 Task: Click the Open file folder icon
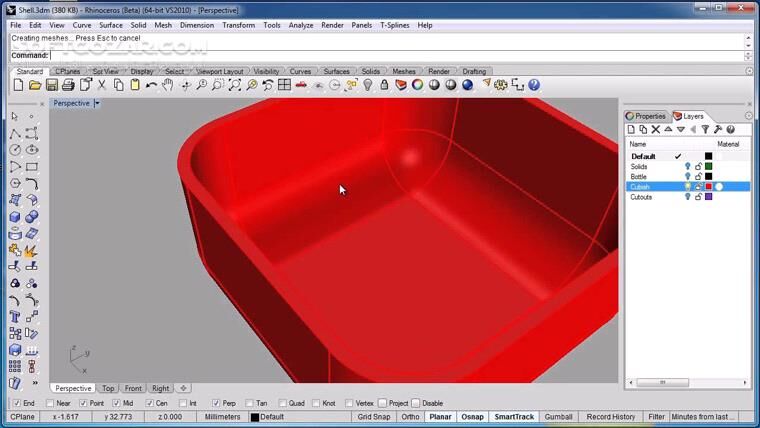pyautogui.click(x=35, y=86)
